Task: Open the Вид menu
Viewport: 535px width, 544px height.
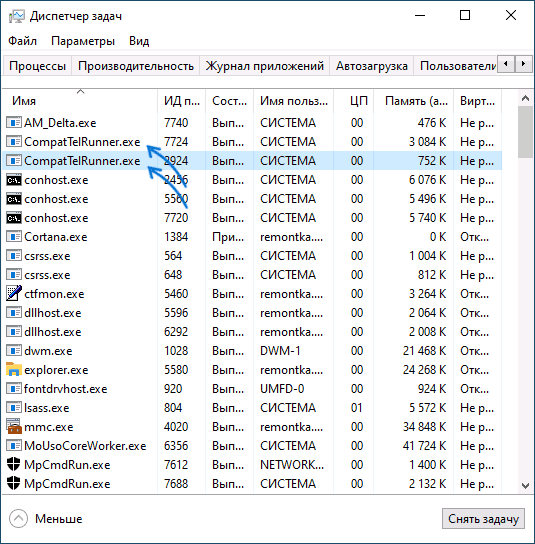Action: pos(139,41)
